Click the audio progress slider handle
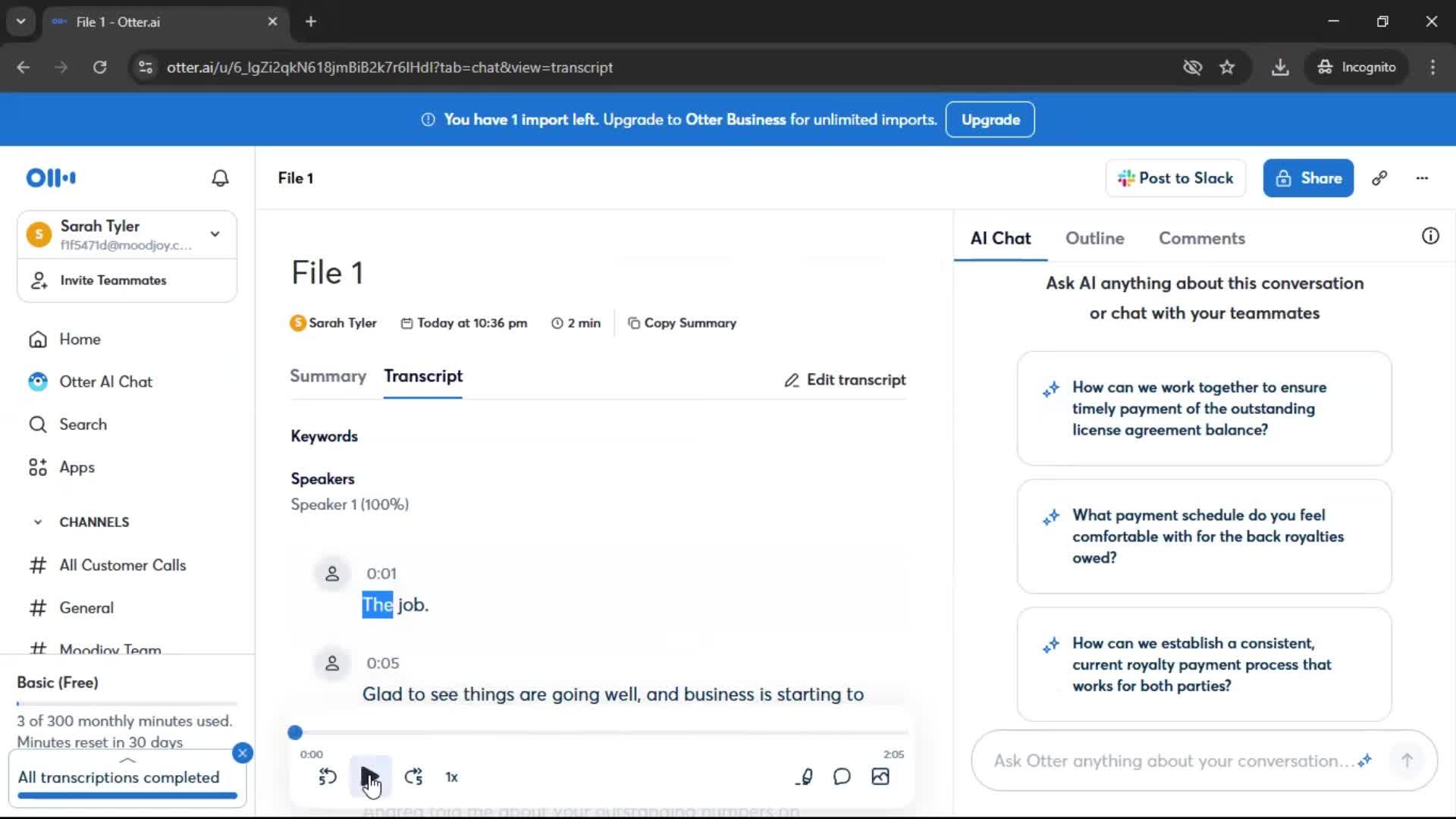The width and height of the screenshot is (1456, 819). tap(295, 733)
